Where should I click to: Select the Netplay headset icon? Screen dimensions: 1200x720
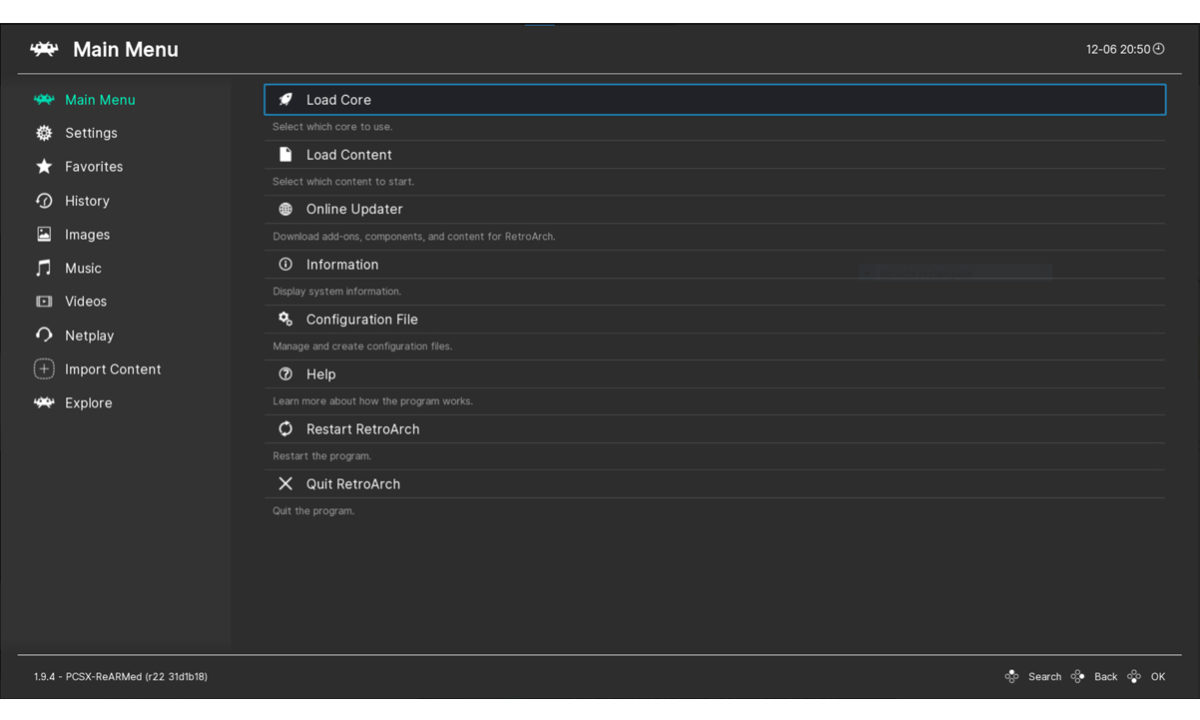(44, 336)
